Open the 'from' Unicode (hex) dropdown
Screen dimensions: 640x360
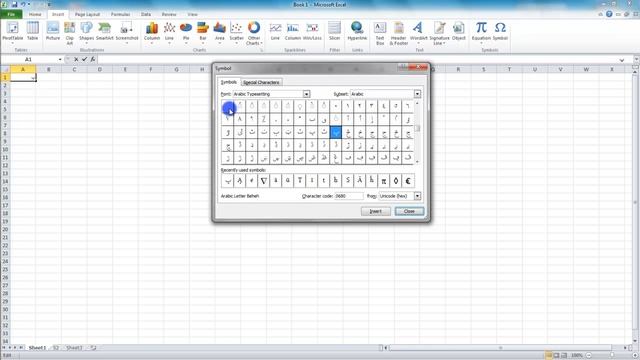[417, 196]
